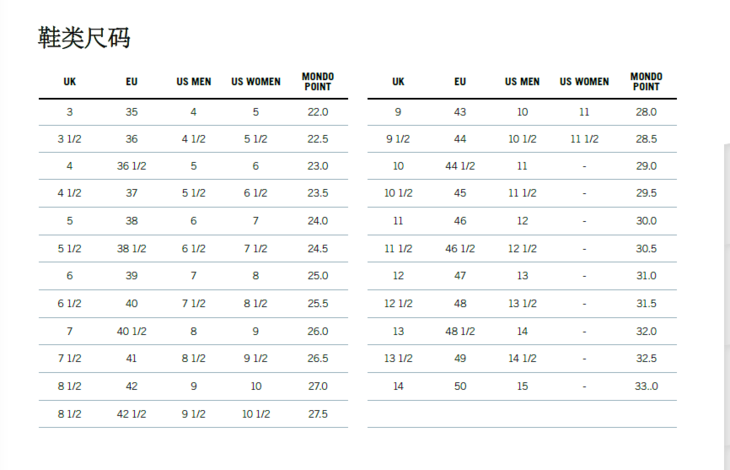Click the EU size 48 1/2 cell

(x=460, y=331)
